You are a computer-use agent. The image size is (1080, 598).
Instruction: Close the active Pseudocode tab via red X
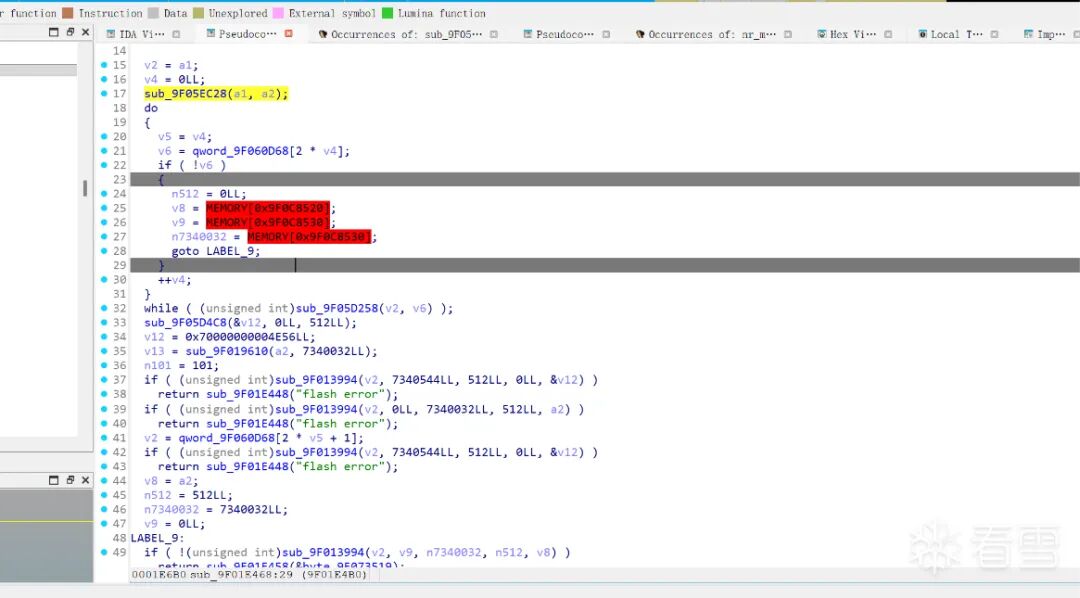[289, 33]
